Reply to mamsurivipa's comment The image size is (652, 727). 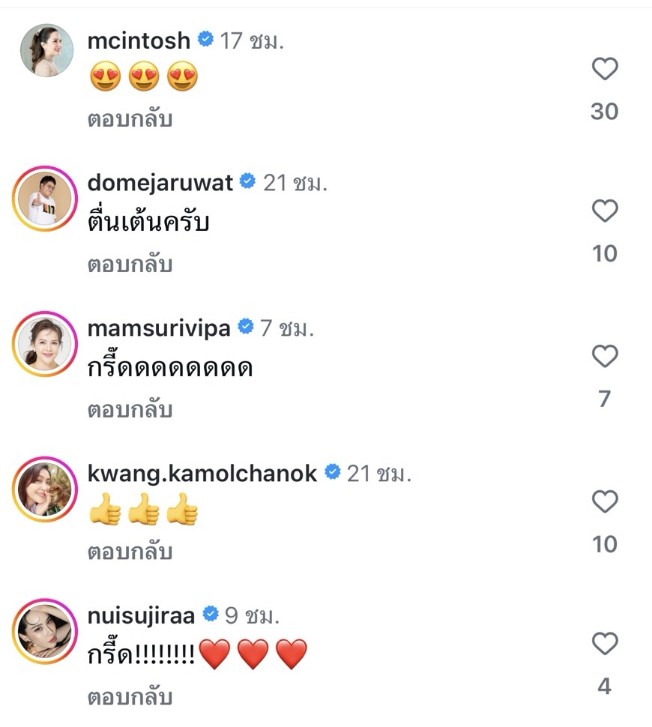(x=130, y=409)
